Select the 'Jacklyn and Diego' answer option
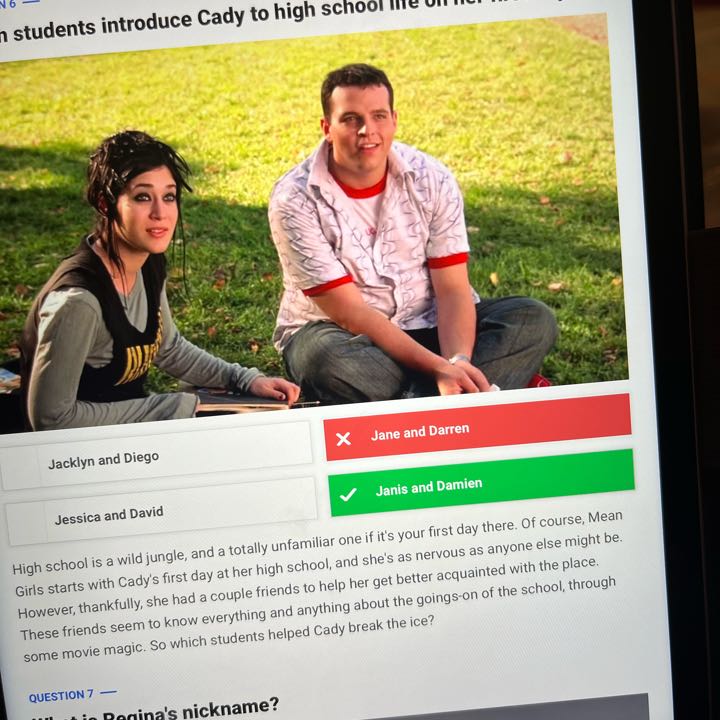The width and height of the screenshot is (720, 720). 156,456
